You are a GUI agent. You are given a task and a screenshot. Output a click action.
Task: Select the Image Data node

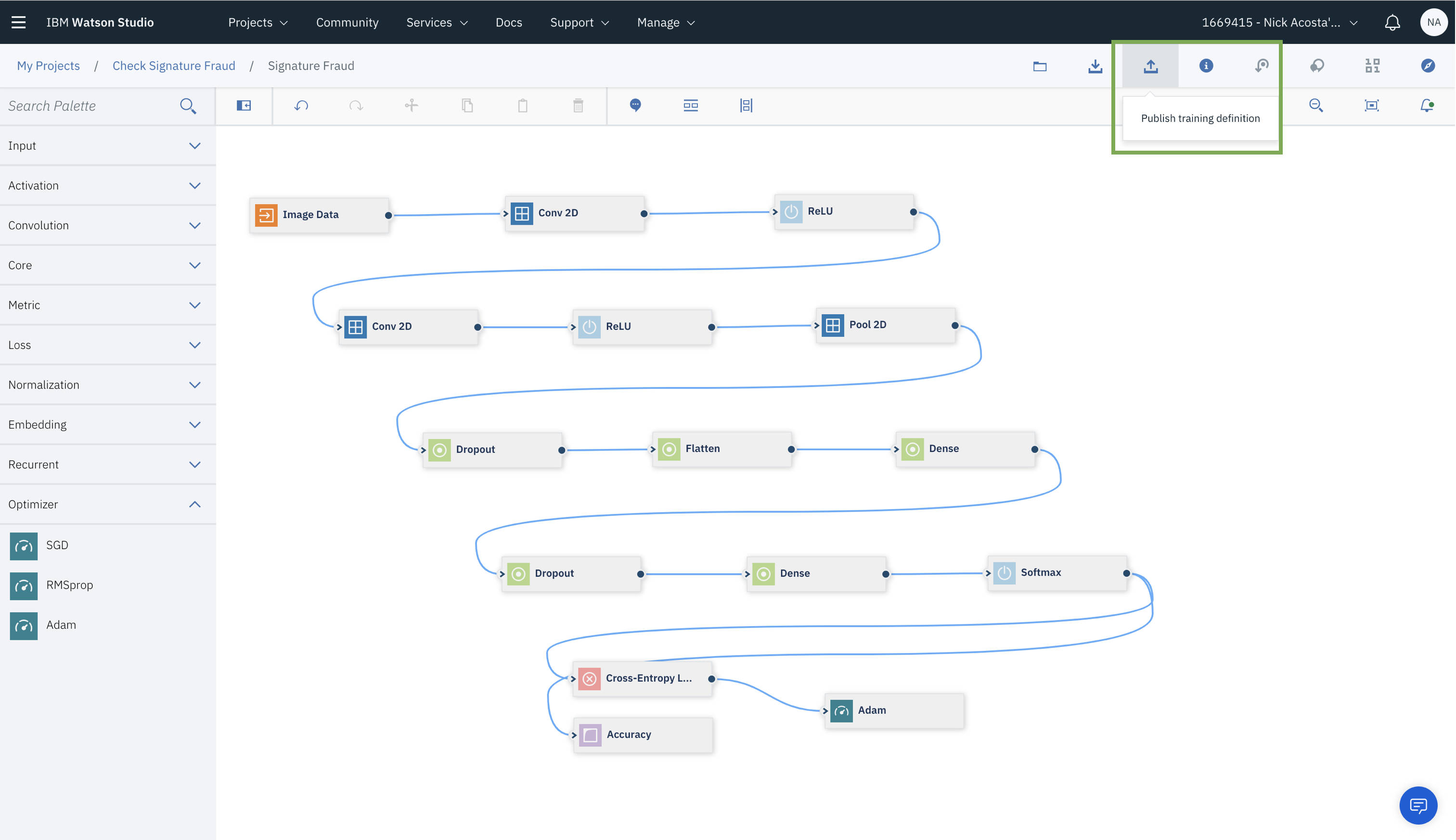click(319, 215)
